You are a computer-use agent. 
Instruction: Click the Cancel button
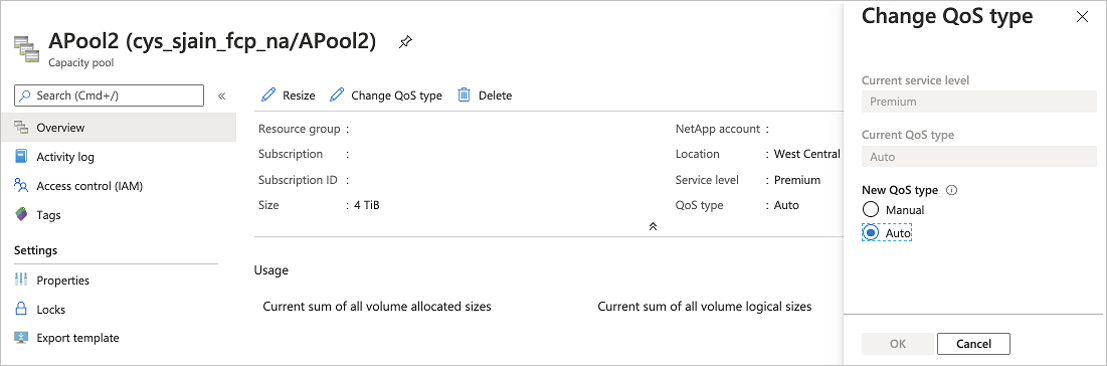coord(974,344)
